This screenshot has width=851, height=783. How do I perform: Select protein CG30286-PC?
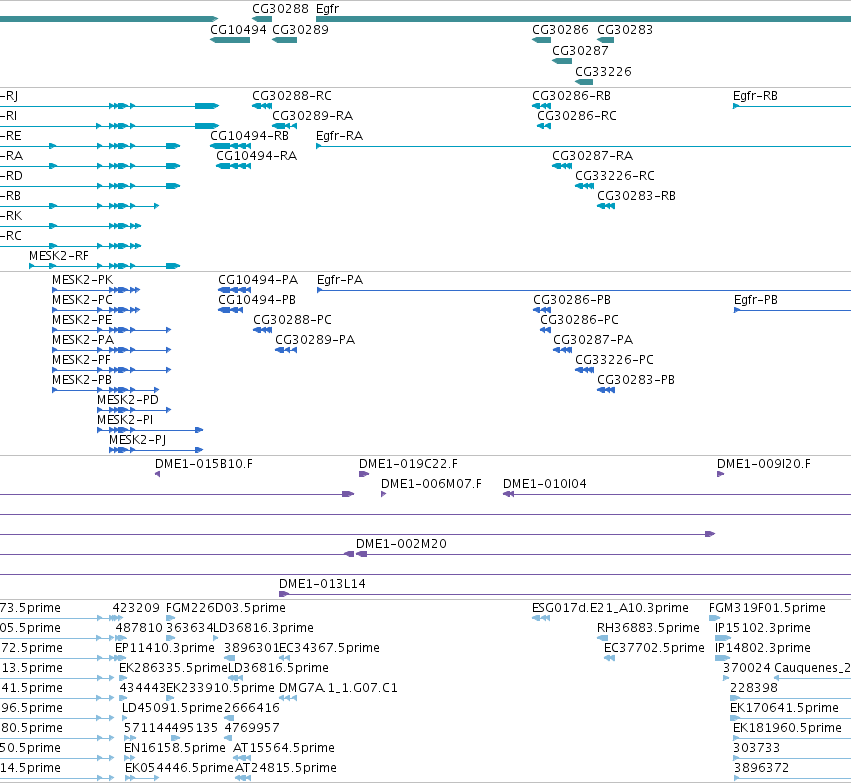579,320
